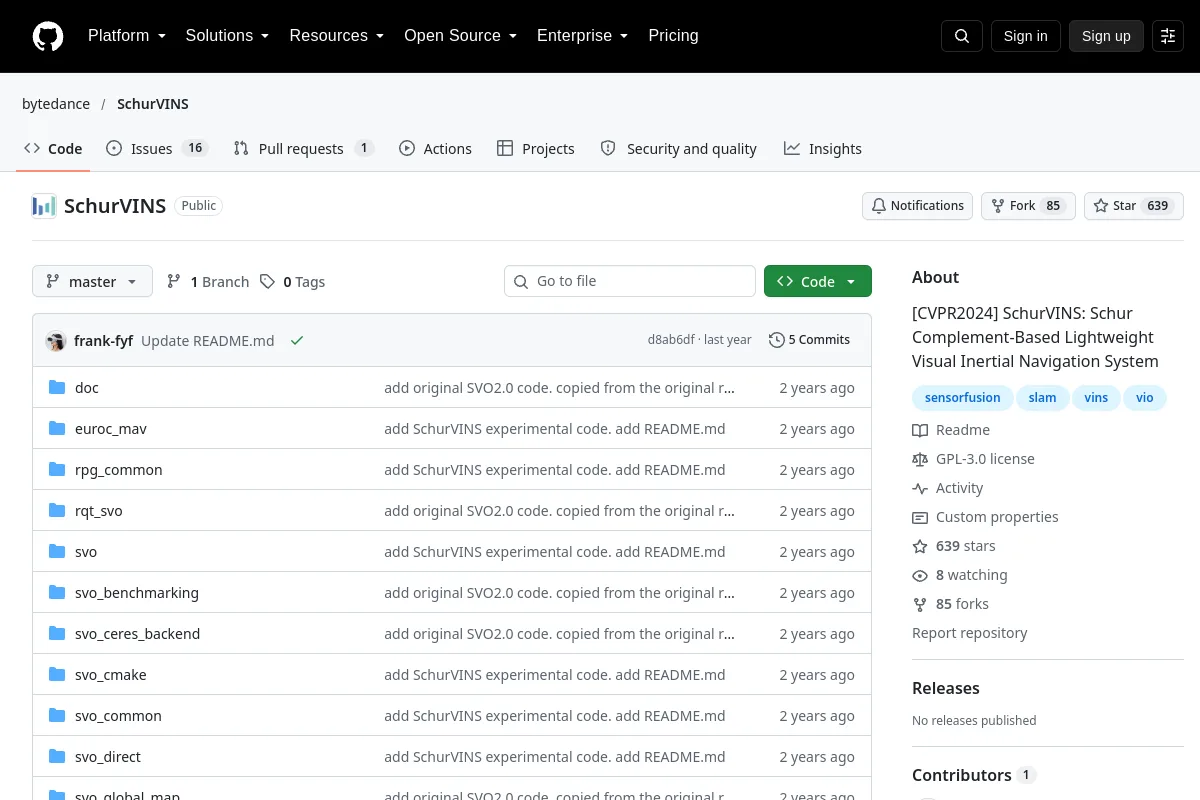
Task: Focus the Go to file field
Action: (630, 282)
